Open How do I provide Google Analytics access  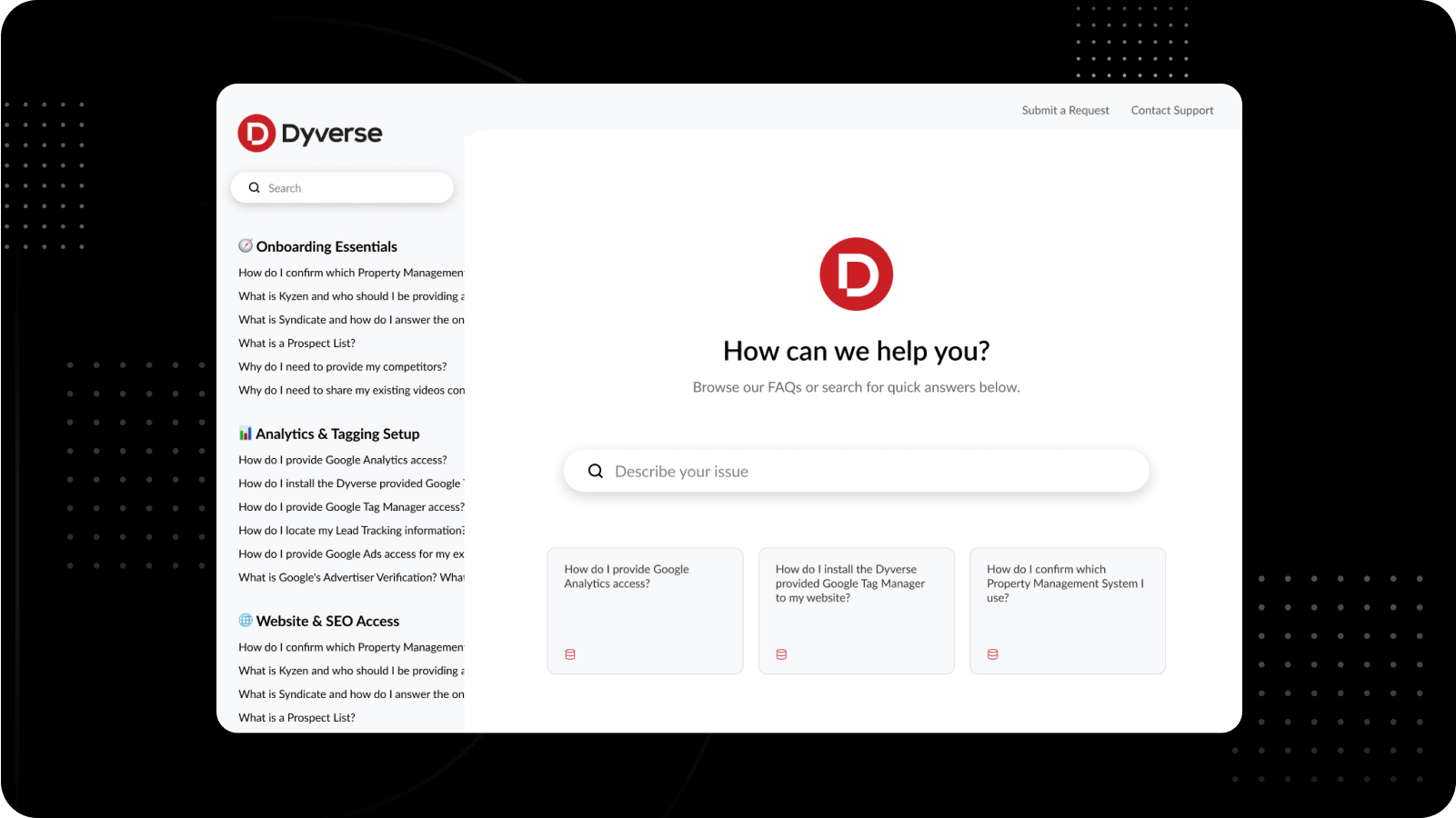click(343, 460)
